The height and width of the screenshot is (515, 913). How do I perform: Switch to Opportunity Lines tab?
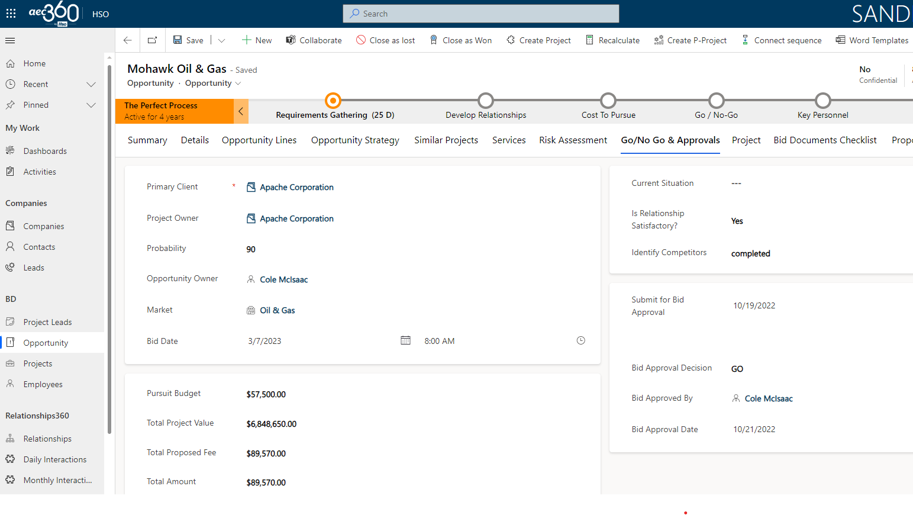click(259, 140)
